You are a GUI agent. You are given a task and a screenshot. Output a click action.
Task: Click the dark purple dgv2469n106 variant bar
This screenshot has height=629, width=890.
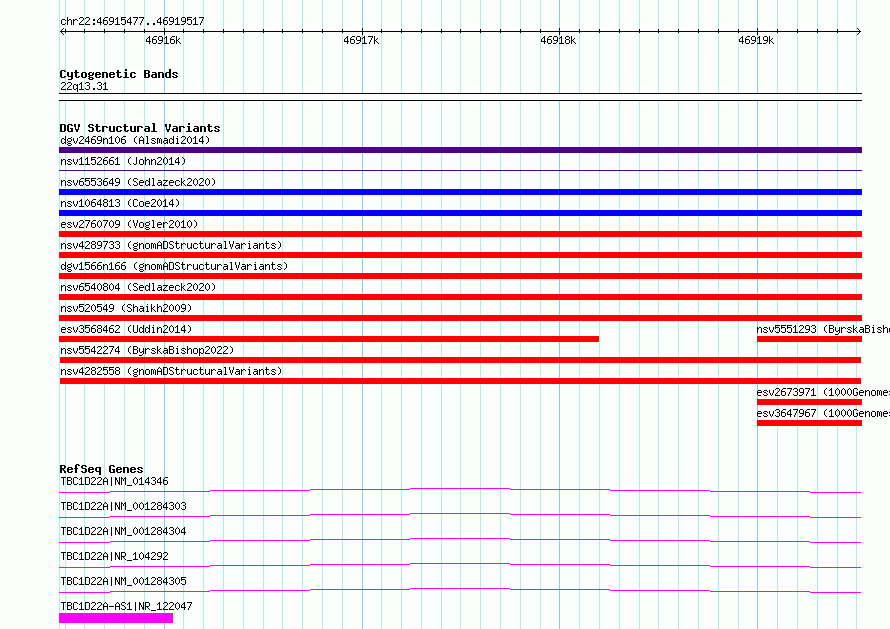click(x=460, y=150)
